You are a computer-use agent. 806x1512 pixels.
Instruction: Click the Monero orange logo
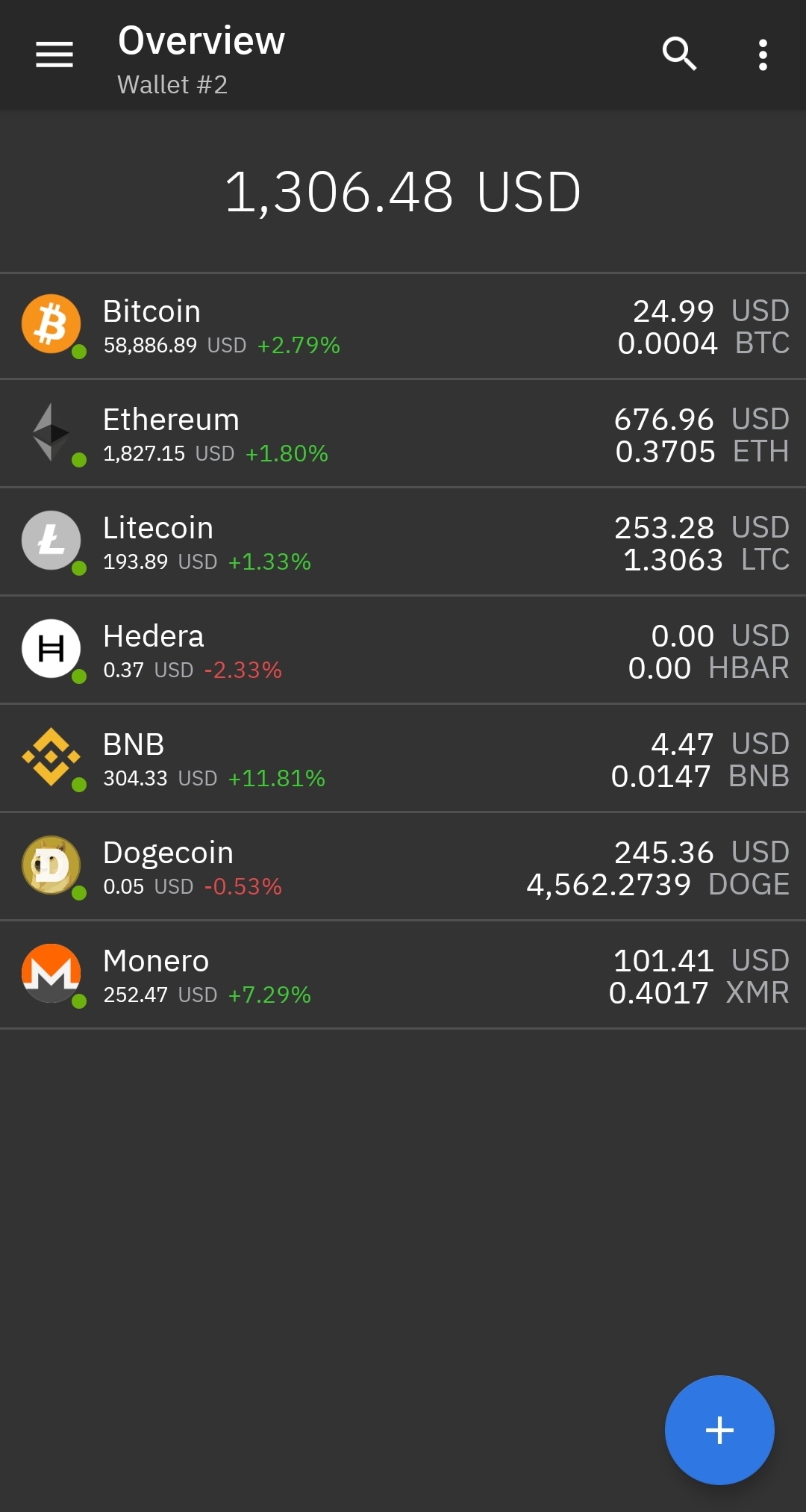tap(51, 973)
